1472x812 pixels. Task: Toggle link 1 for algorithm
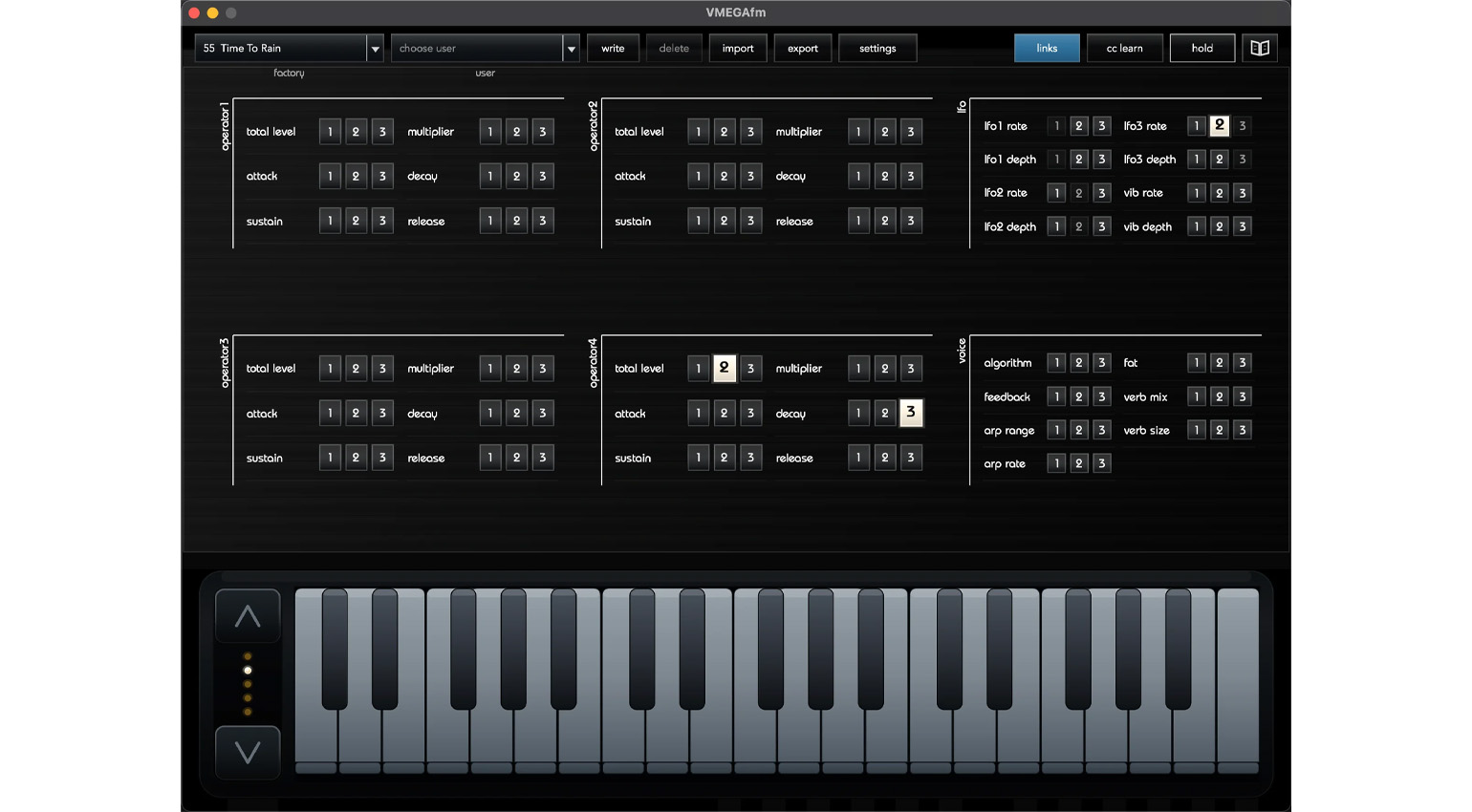[1056, 363]
